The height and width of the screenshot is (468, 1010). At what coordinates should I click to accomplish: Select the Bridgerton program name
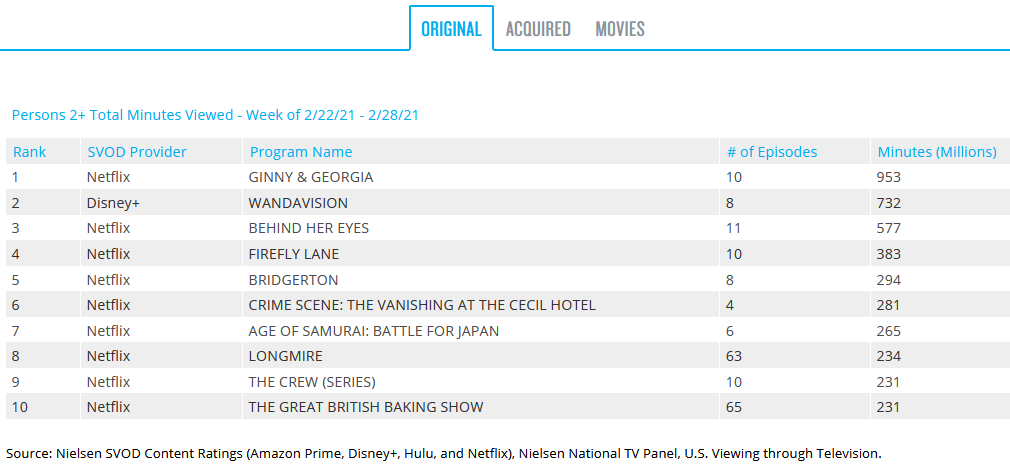click(293, 280)
